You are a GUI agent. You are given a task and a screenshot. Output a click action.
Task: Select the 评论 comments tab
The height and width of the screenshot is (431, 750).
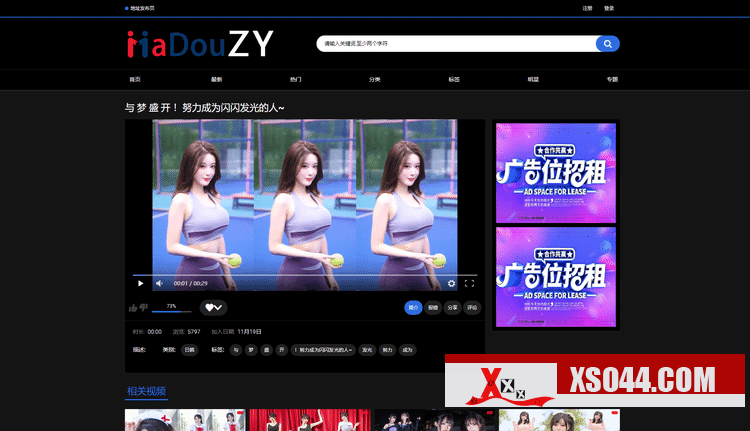[472, 308]
